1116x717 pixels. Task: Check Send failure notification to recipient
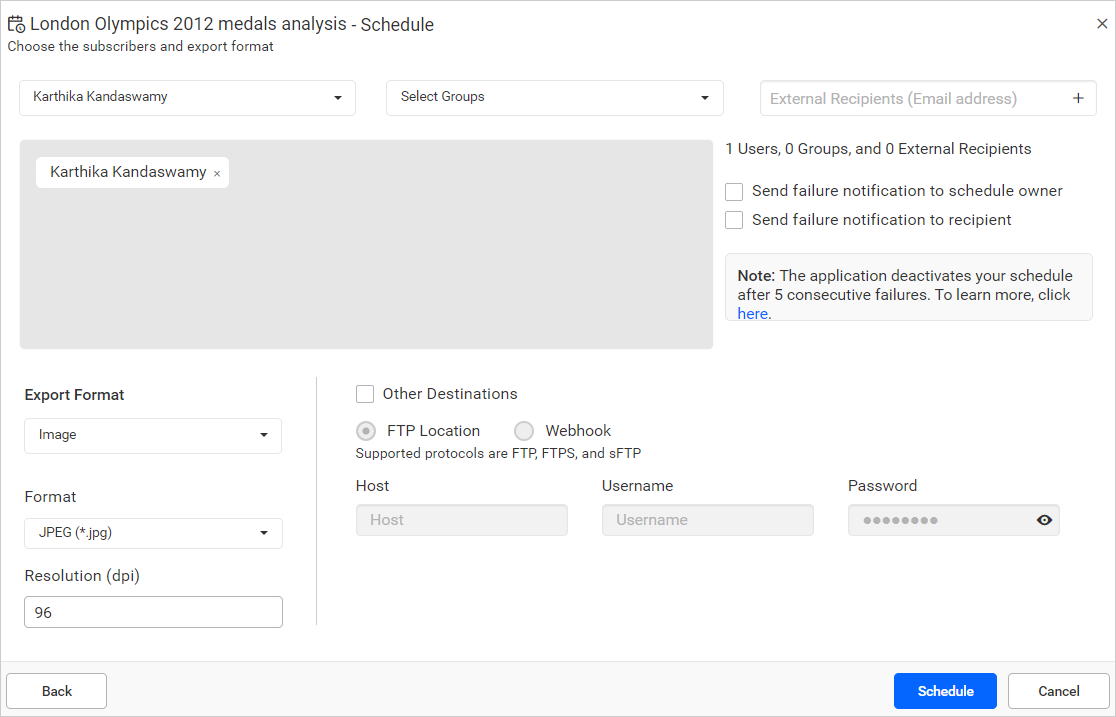734,220
